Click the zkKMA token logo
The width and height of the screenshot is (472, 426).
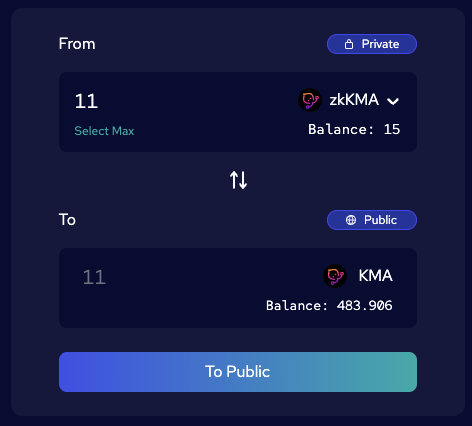coord(310,100)
